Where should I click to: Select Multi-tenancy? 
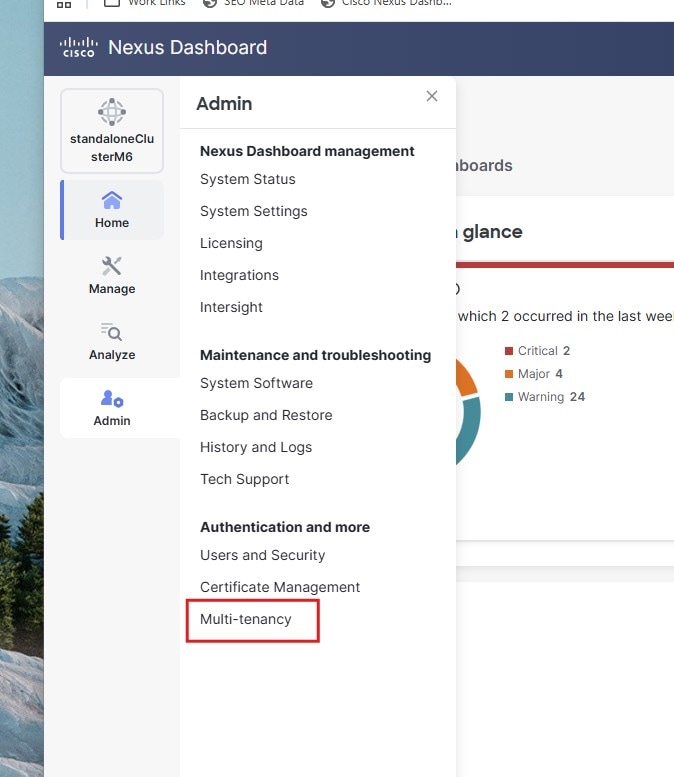click(x=246, y=619)
